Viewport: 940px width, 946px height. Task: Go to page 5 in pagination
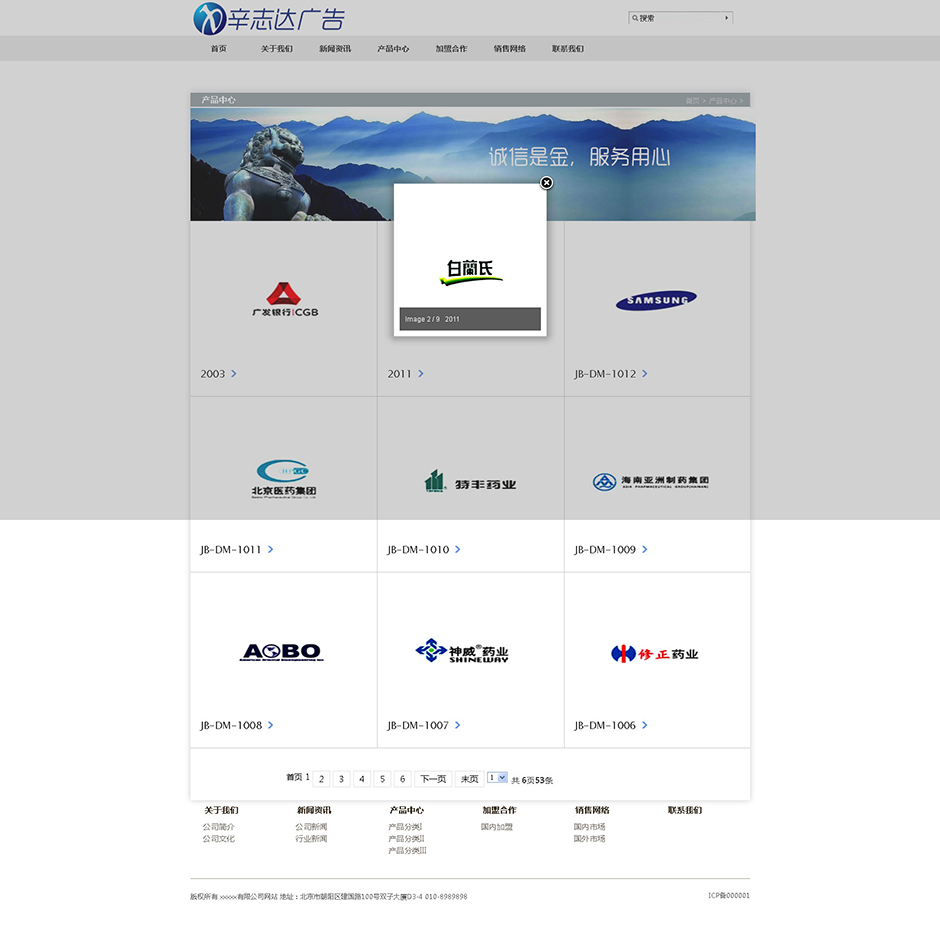(x=383, y=779)
